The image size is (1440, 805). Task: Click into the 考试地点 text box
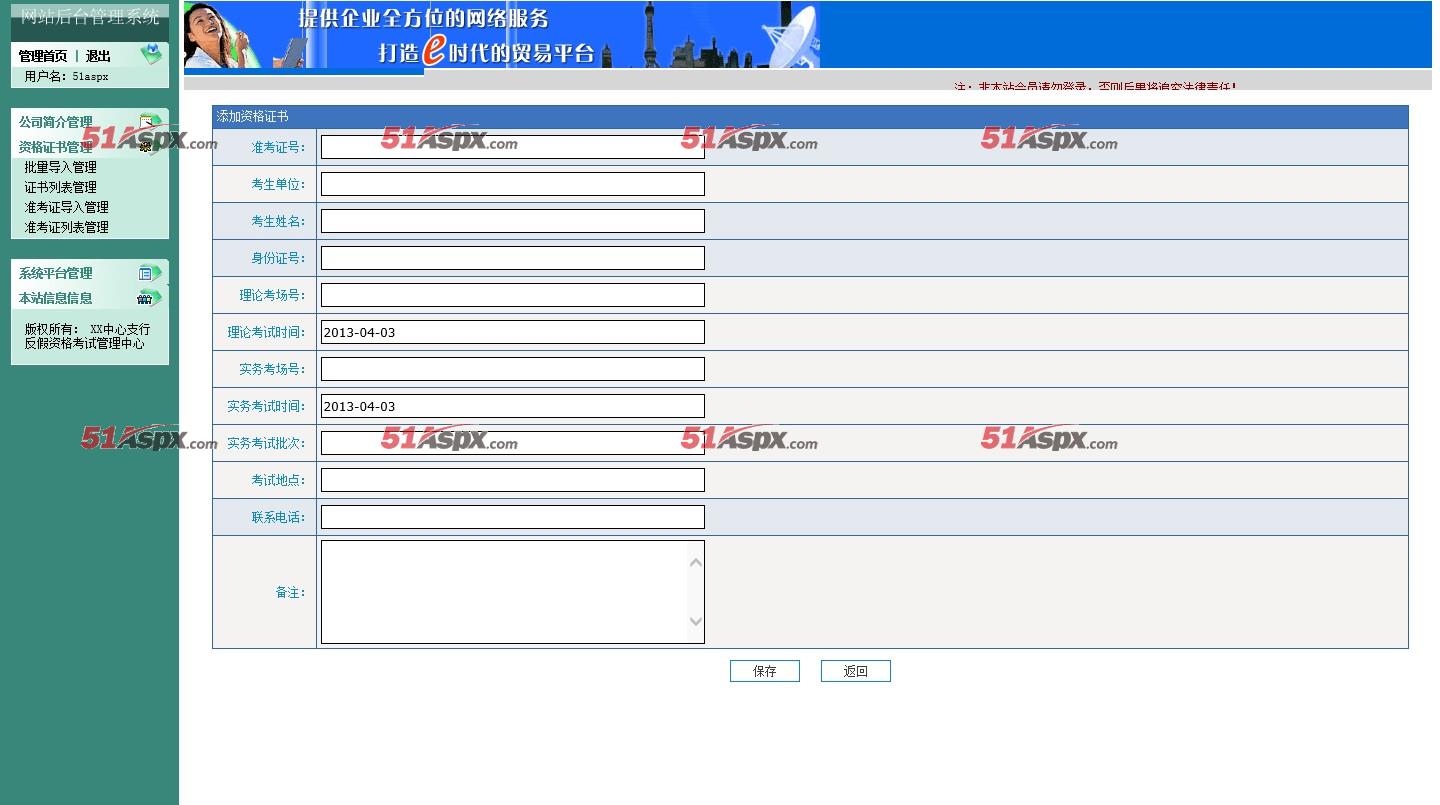point(512,480)
